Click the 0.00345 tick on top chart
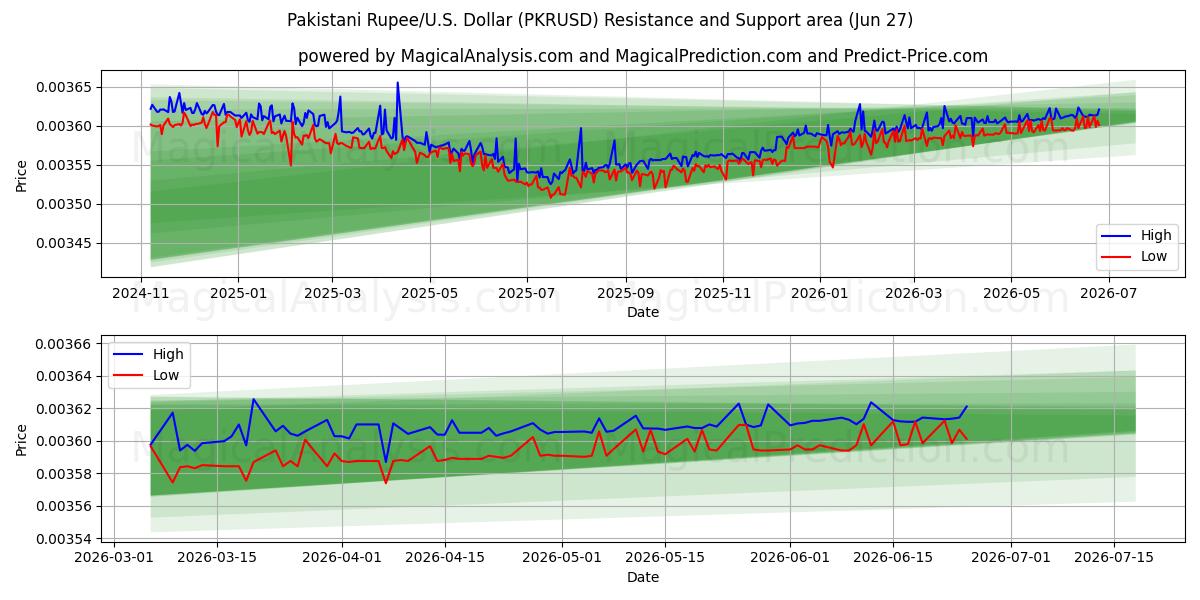Image resolution: width=1200 pixels, height=600 pixels. click(65, 244)
